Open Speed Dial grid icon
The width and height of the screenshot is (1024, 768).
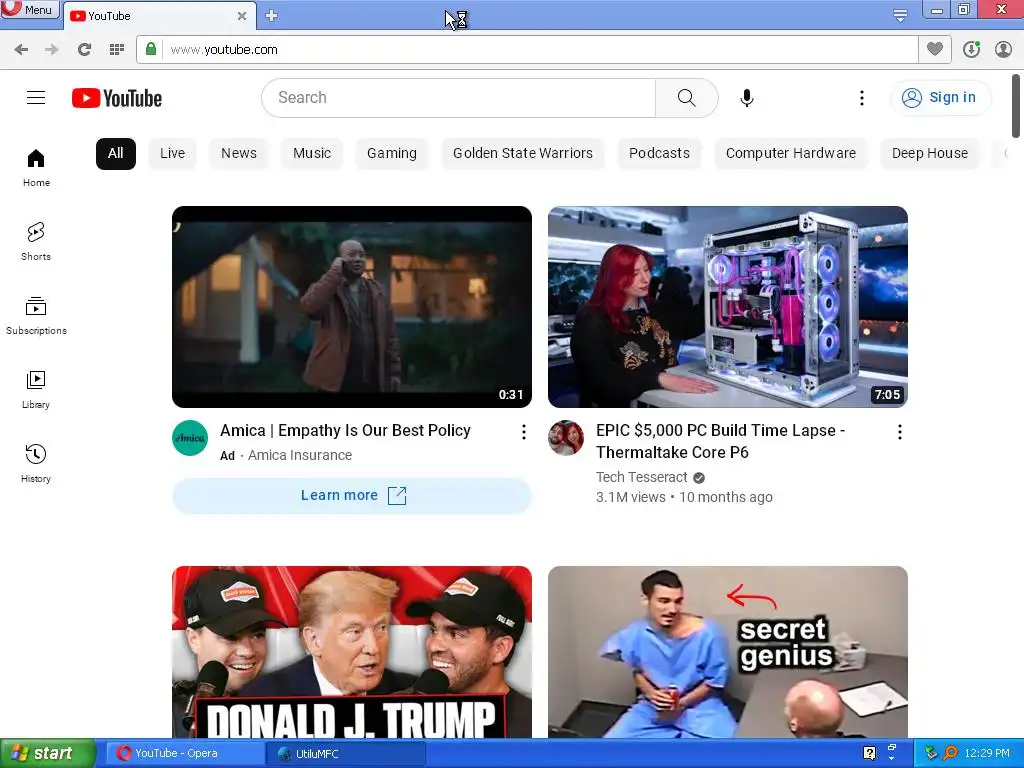(117, 50)
